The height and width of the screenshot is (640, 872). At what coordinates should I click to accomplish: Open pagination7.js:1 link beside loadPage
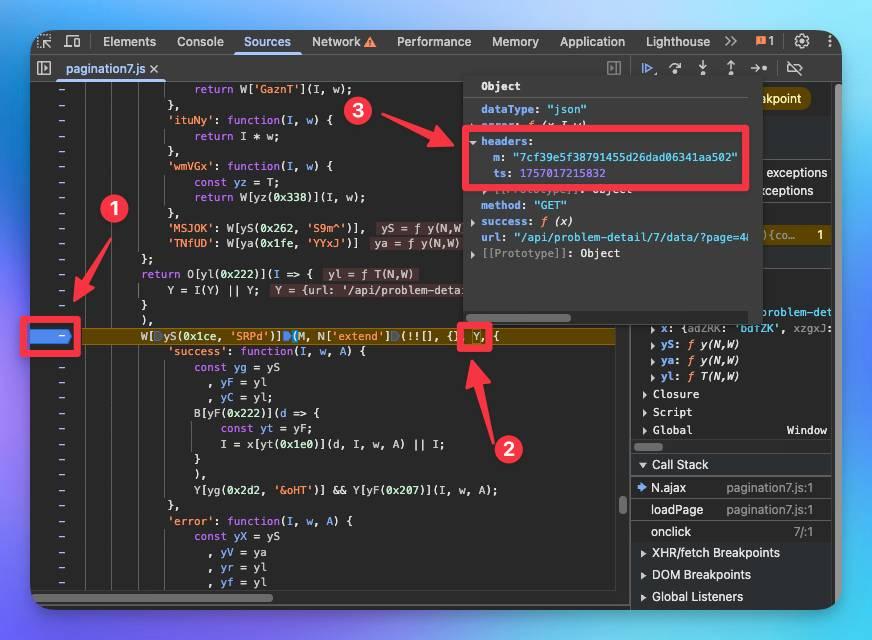point(769,510)
